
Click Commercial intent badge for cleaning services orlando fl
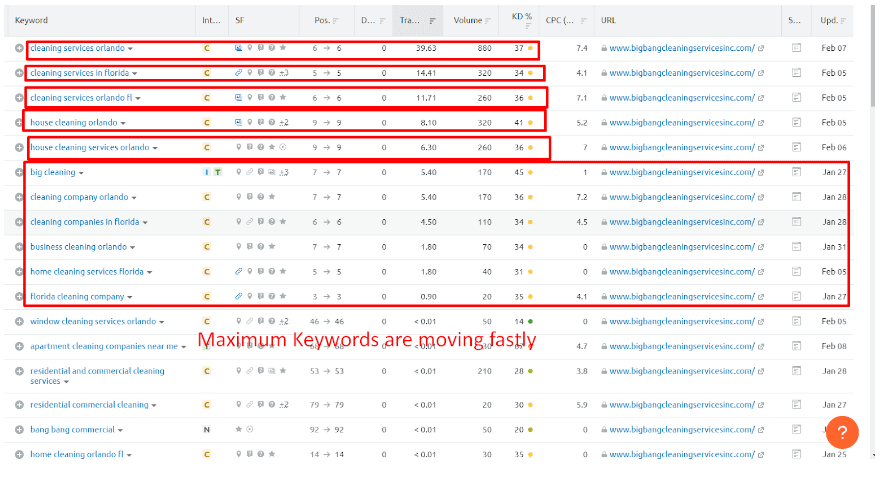[x=207, y=98]
